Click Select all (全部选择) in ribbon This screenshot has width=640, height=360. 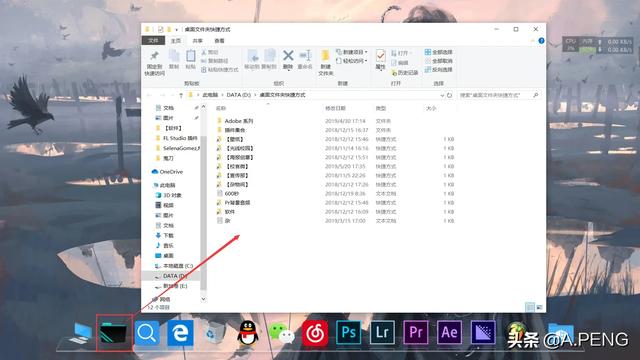439,52
